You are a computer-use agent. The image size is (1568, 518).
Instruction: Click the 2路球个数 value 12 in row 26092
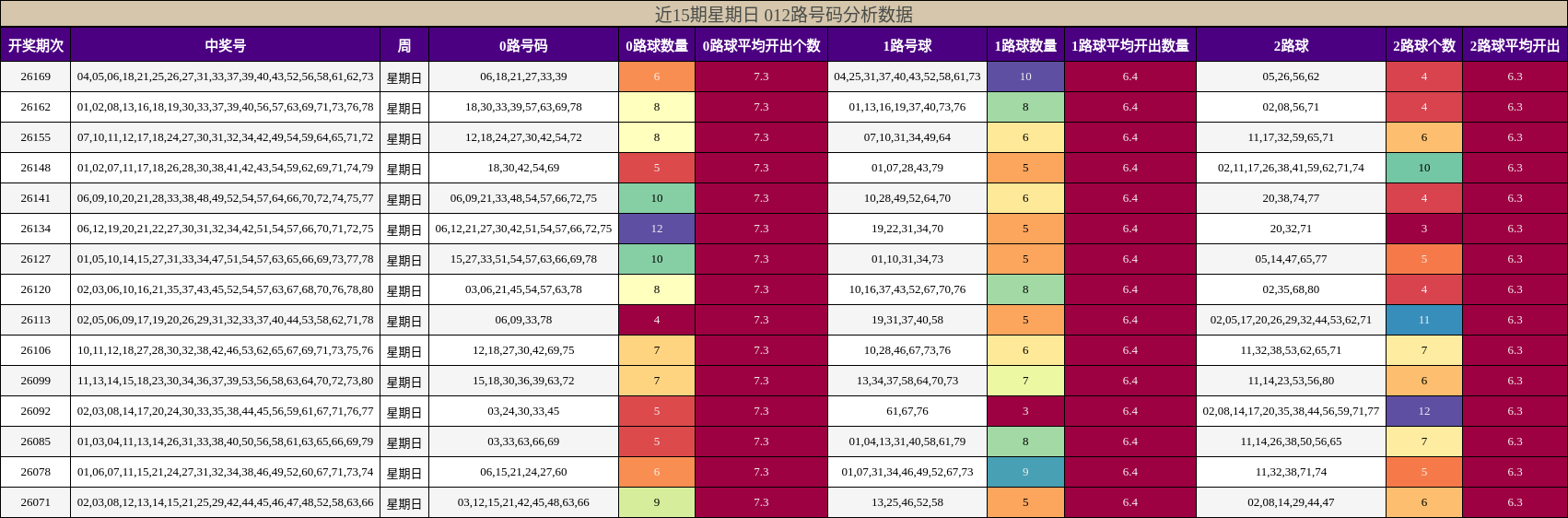point(1424,411)
